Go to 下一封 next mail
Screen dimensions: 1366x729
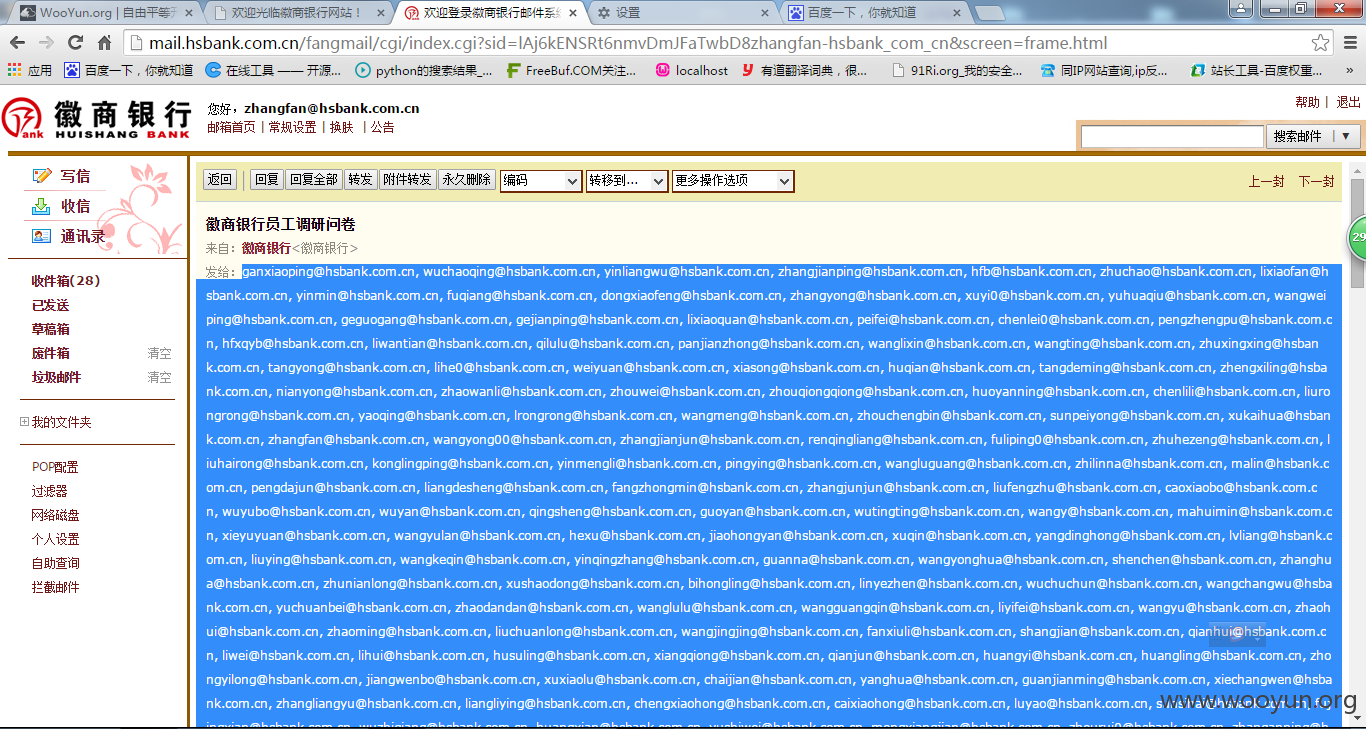1316,181
